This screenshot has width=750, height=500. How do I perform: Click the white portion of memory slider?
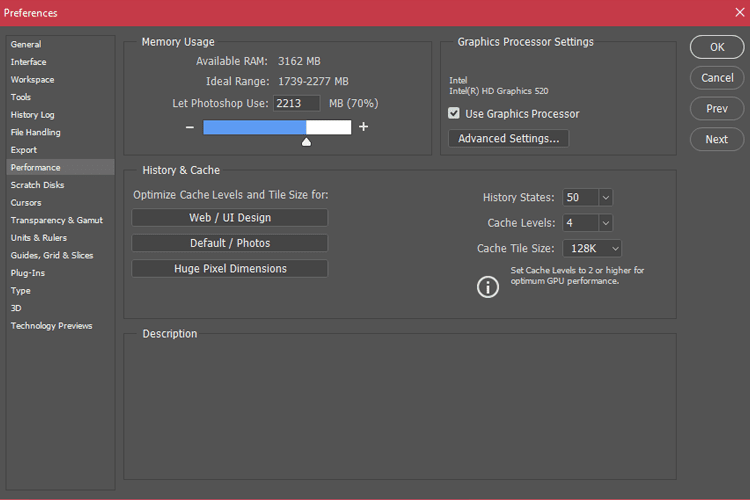(x=329, y=127)
